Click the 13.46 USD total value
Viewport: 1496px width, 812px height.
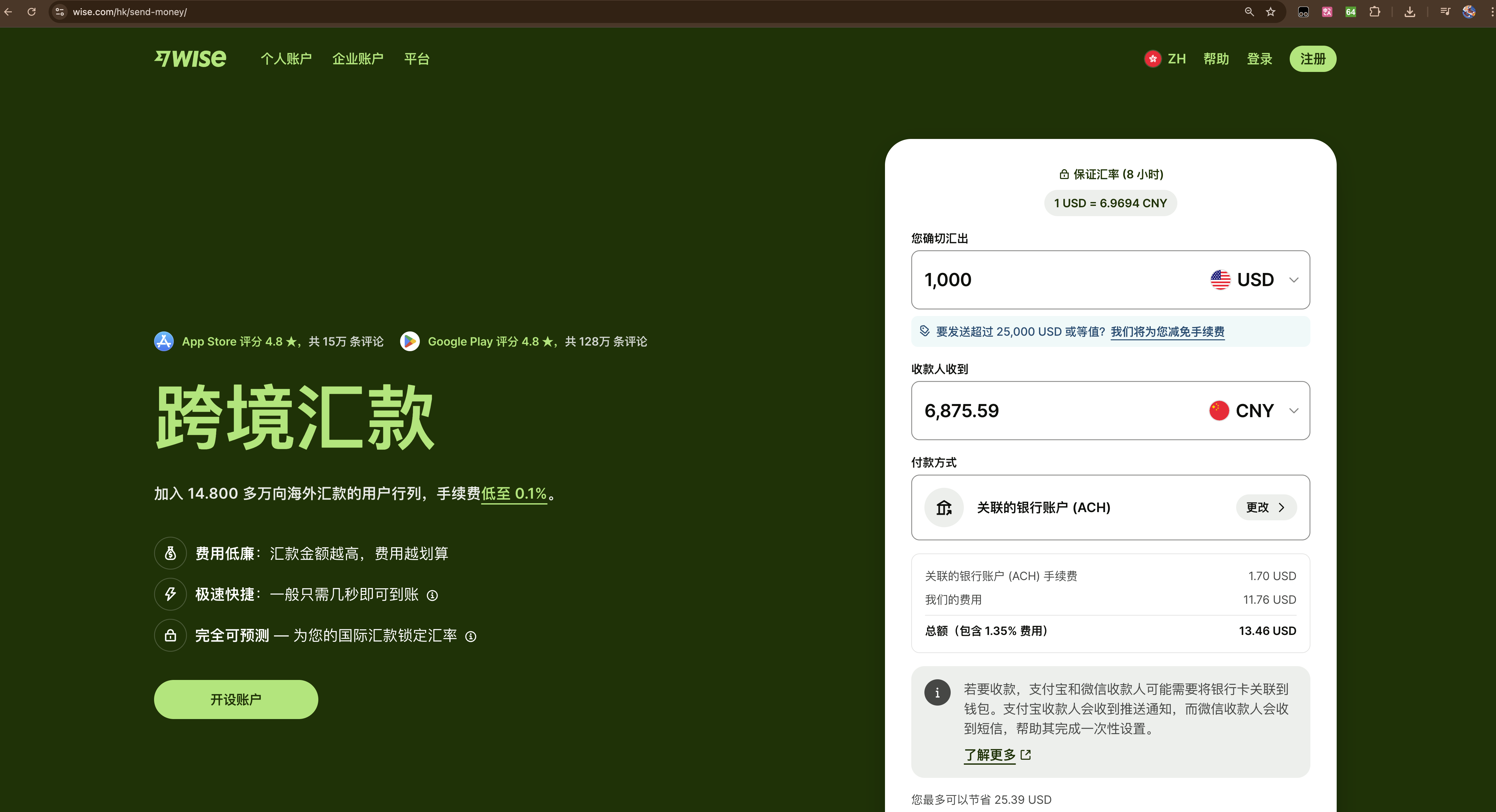tap(1267, 631)
